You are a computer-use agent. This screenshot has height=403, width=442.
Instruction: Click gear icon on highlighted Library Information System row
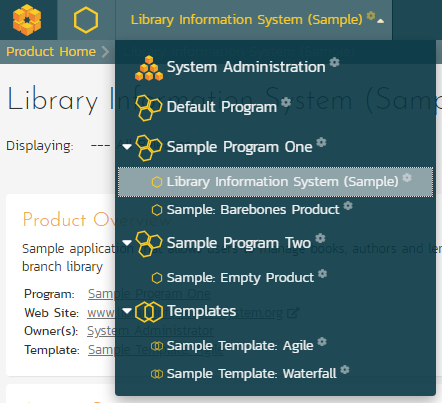407,178
